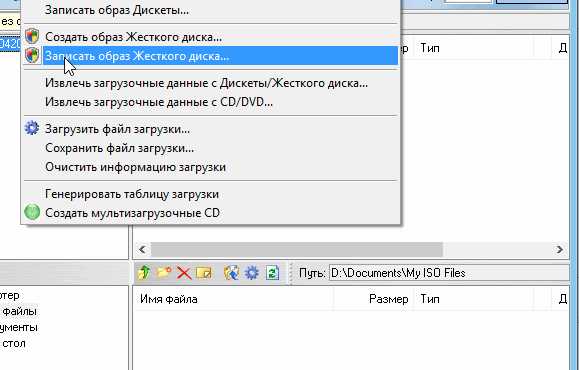Select 'Записать образ Дискеты...' menu entry
Screen dimensions: 579x370
[x=210, y=10]
